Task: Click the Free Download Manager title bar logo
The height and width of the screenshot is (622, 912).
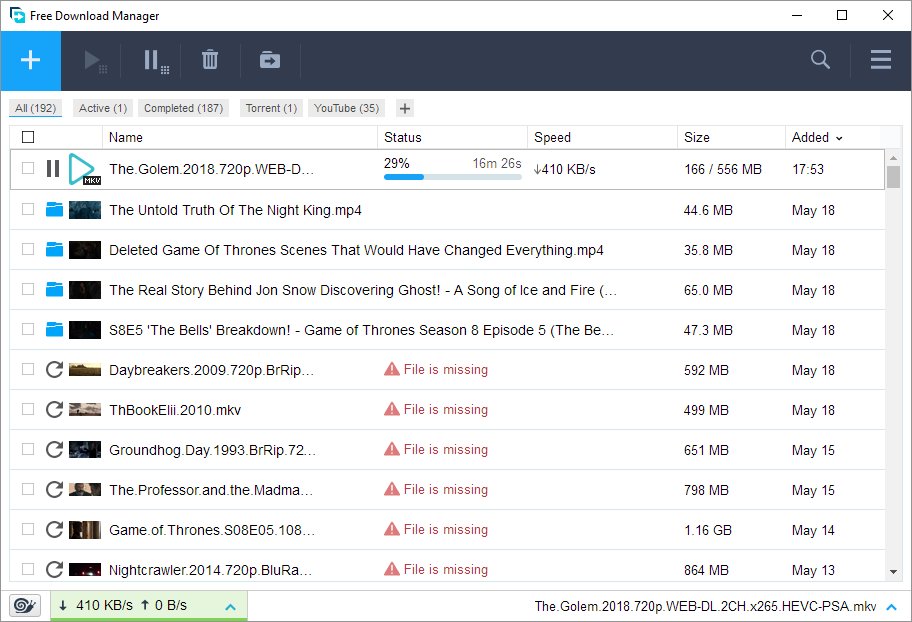Action: click(17, 15)
